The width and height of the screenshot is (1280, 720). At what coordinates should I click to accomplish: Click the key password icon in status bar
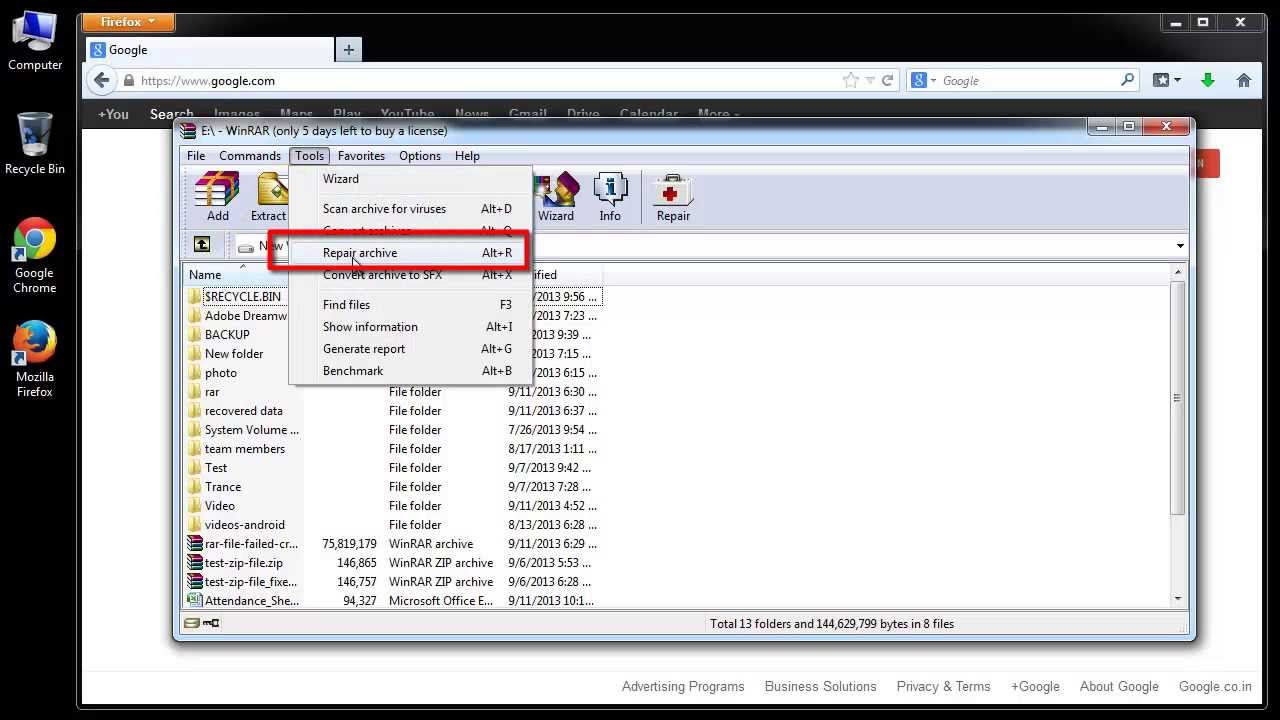[x=211, y=623]
